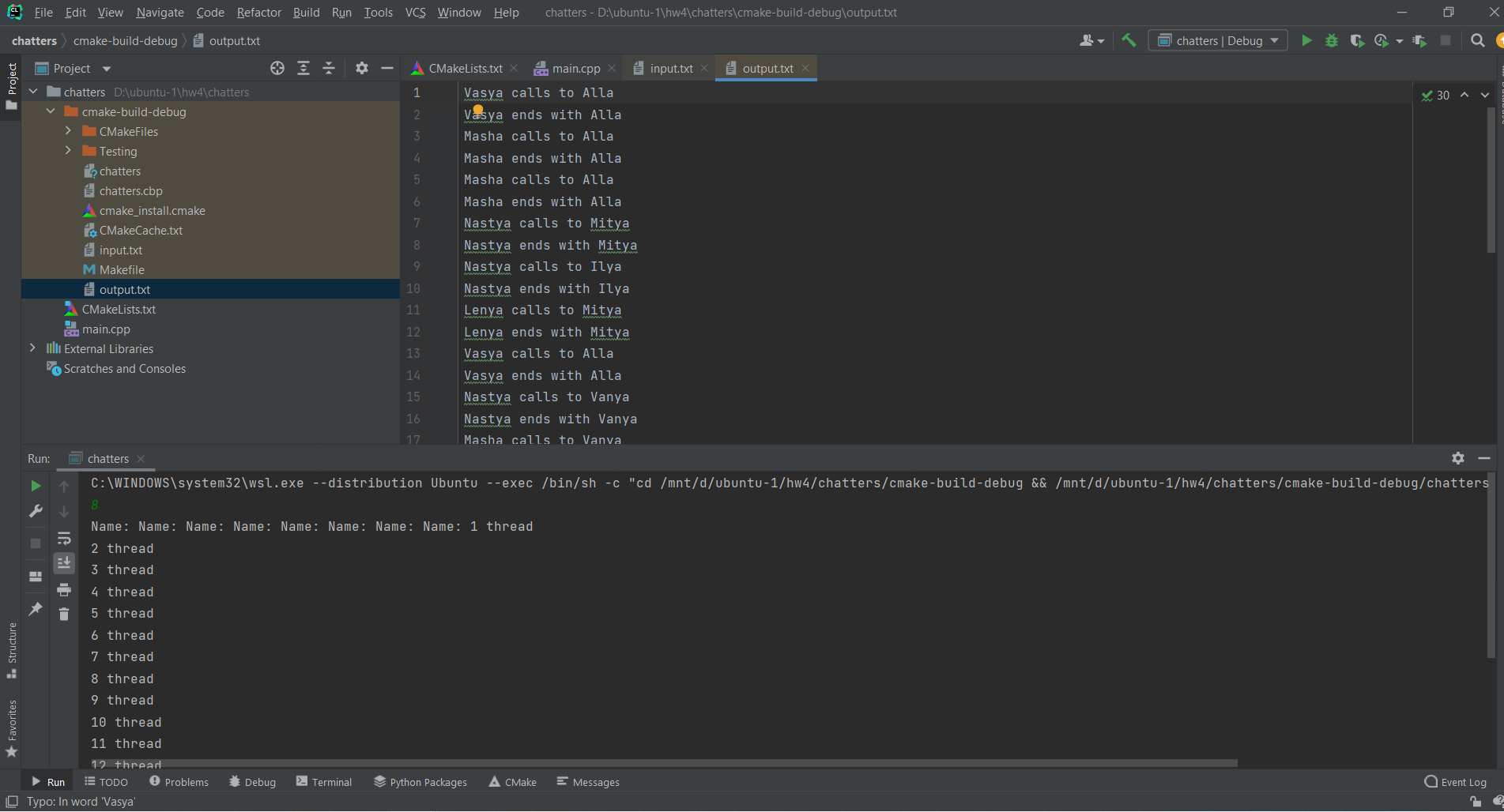Rerun chatters in Run panel
The image size is (1504, 812).
(36, 486)
